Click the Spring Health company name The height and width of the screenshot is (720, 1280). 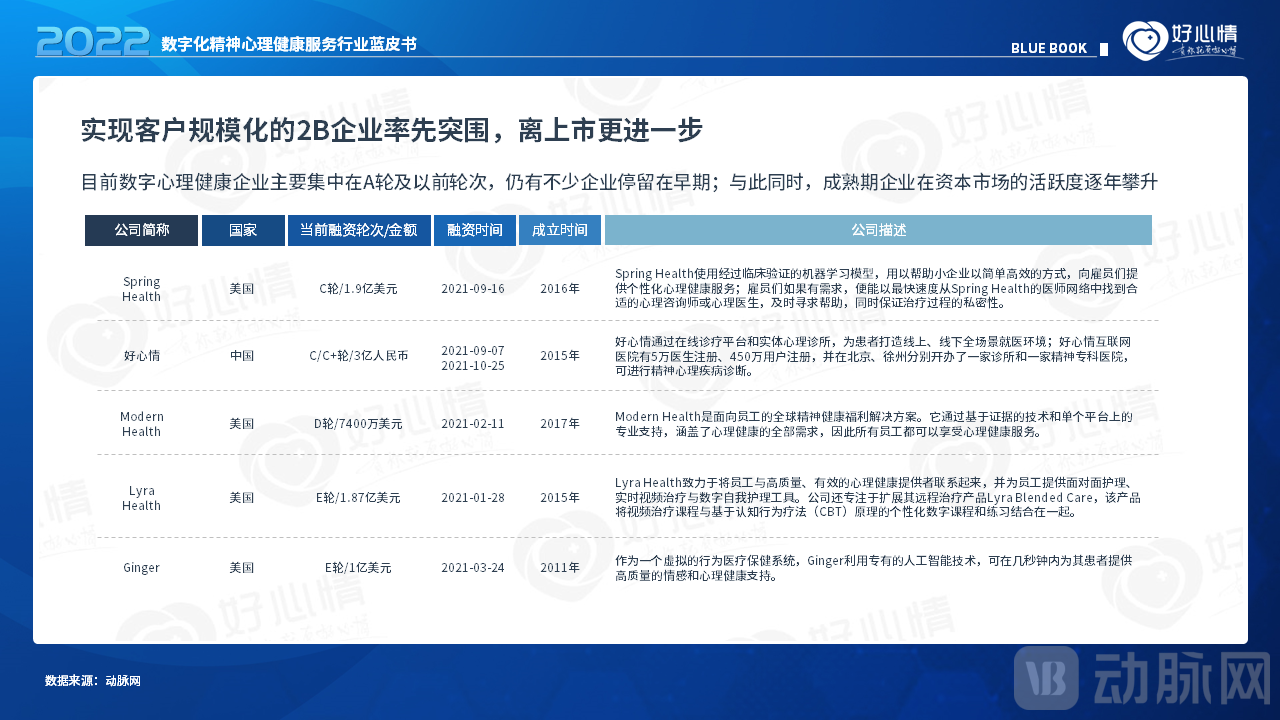click(x=141, y=289)
